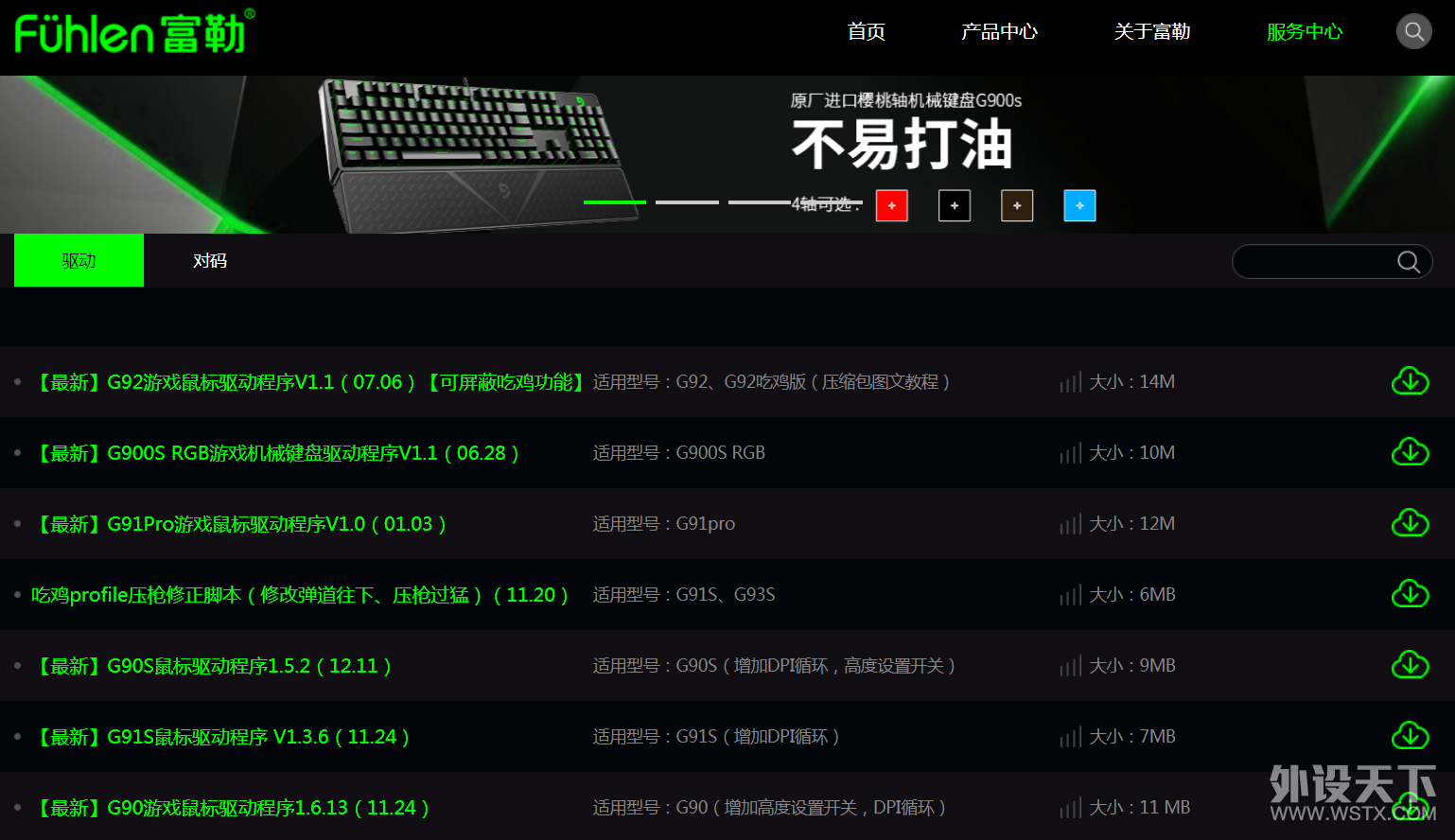Screen dimensions: 1455x840
Task: Select the blue switch color option
Action: pyautogui.click(x=1079, y=205)
